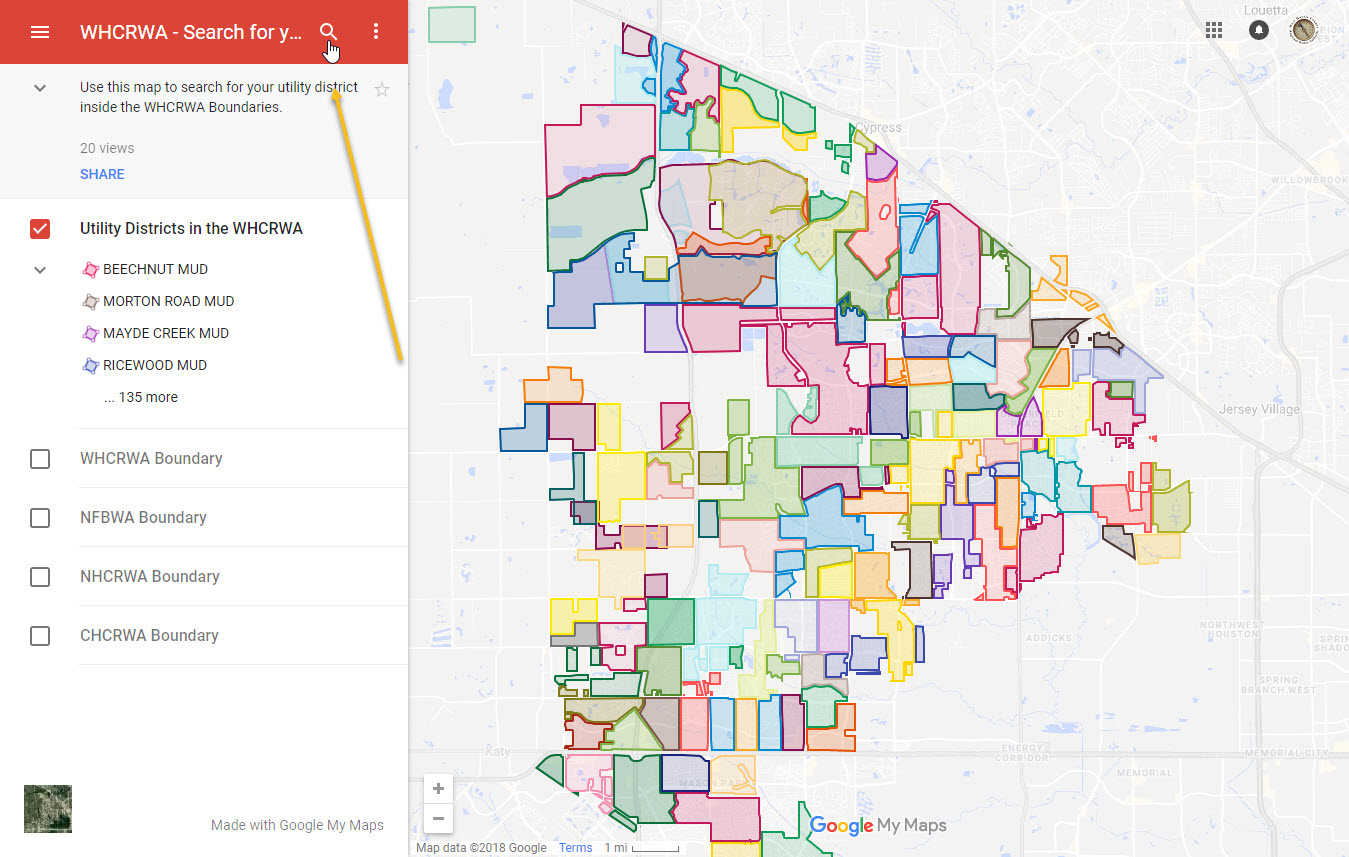Enable the CHCRWA Boundary layer
1349x857 pixels.
pyautogui.click(x=40, y=636)
